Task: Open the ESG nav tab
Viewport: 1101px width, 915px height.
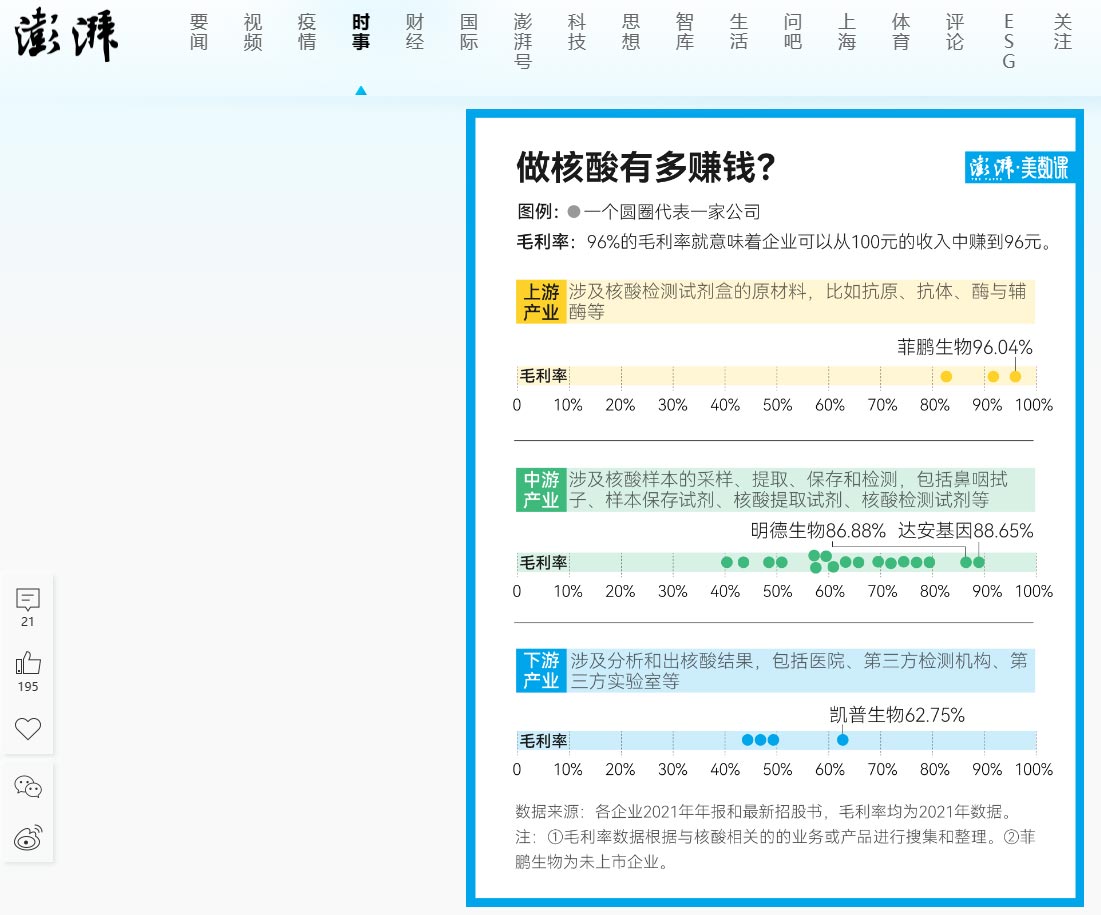Action: click(1009, 41)
